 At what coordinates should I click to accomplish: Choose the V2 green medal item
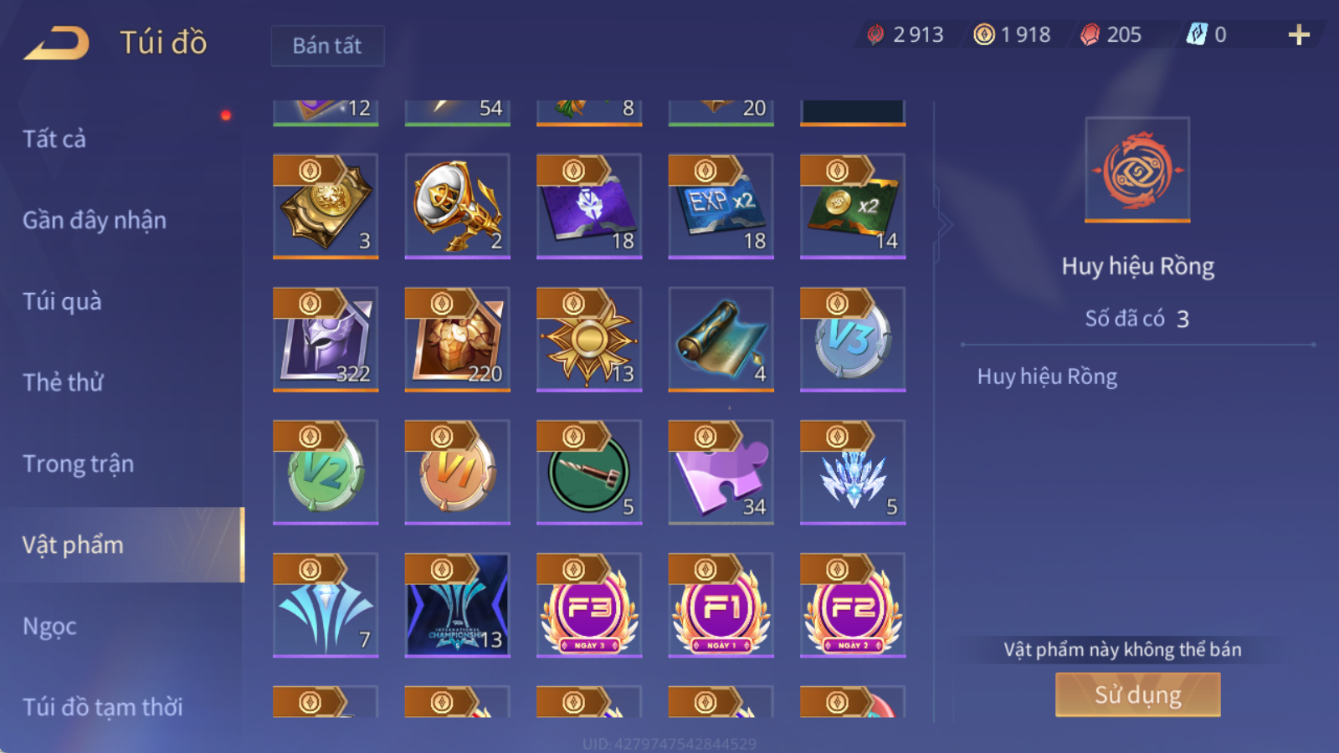point(326,473)
